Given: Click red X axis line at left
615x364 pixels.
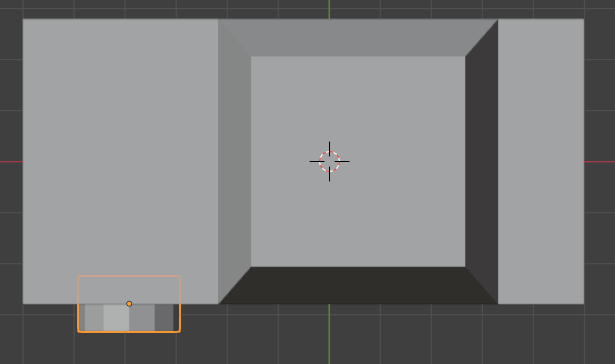Looking at the screenshot, I should (x=11, y=162).
